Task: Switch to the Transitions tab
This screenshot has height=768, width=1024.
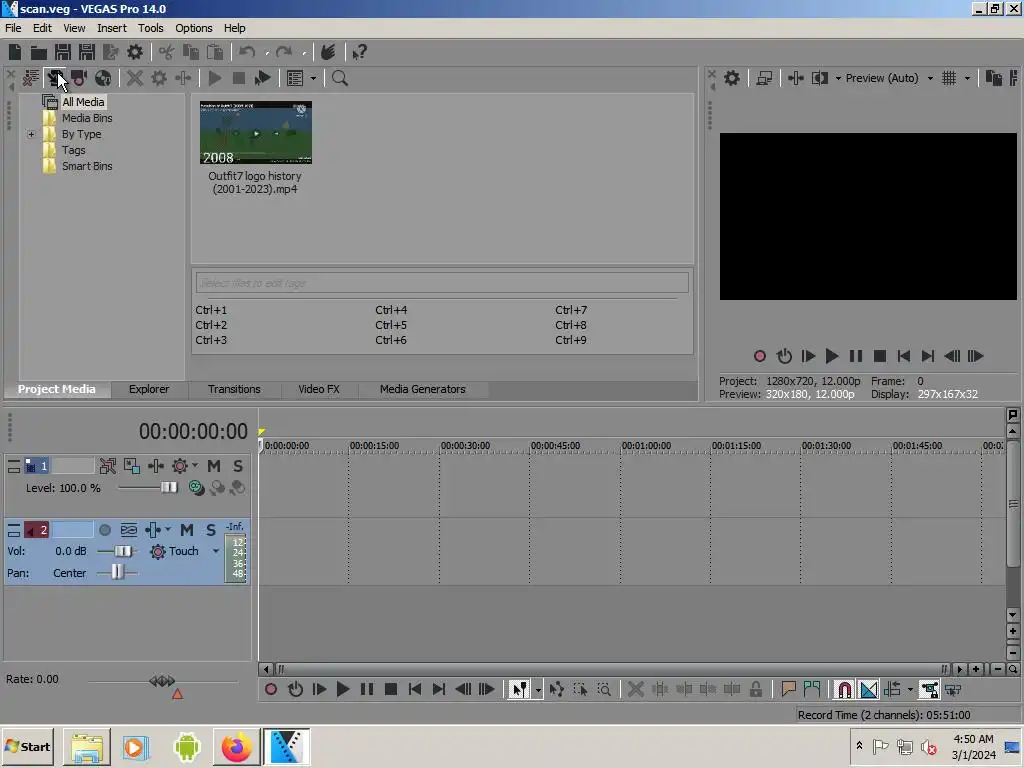Action: (234, 389)
